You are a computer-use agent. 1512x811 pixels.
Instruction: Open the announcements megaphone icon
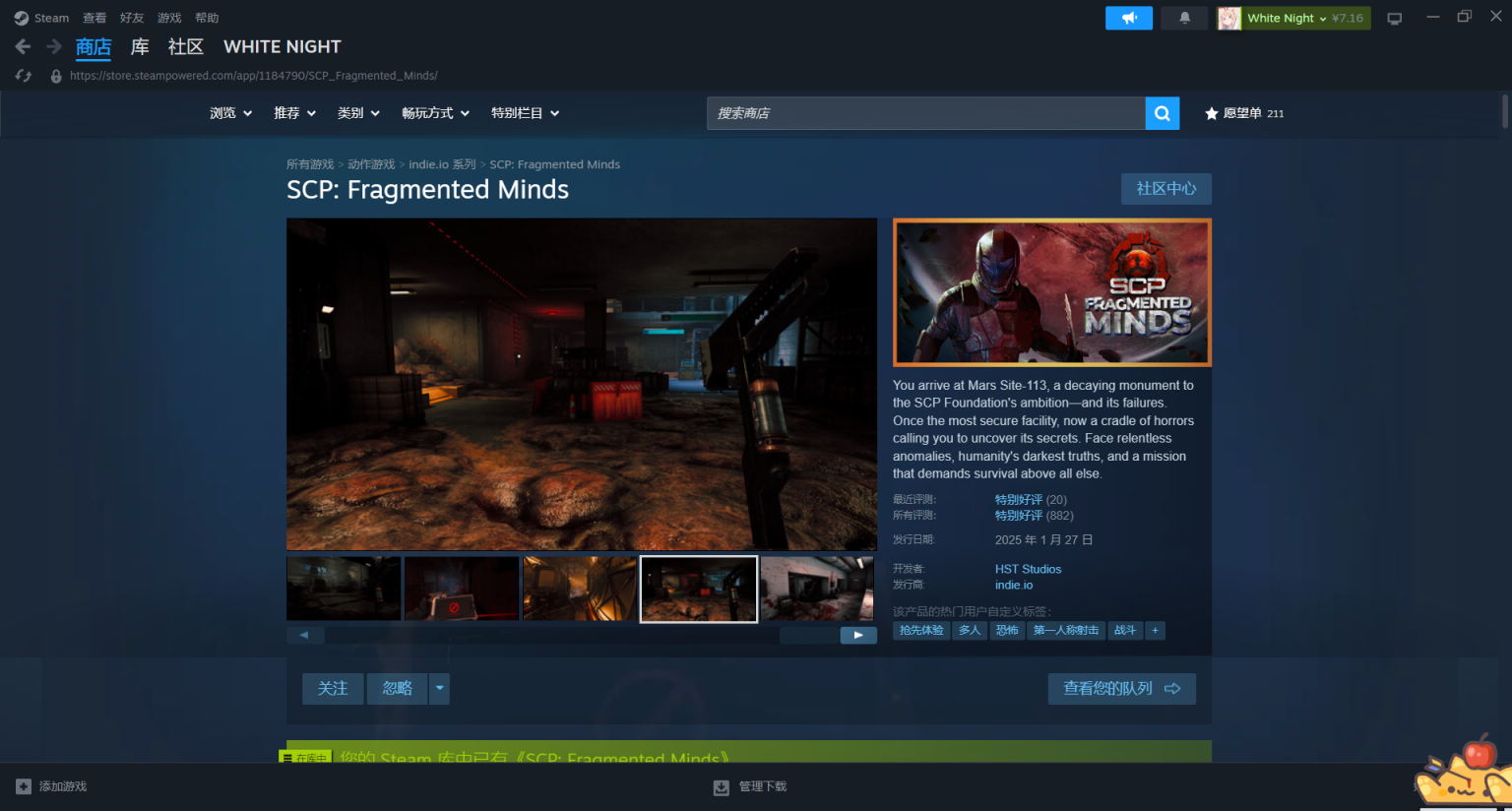click(x=1128, y=18)
